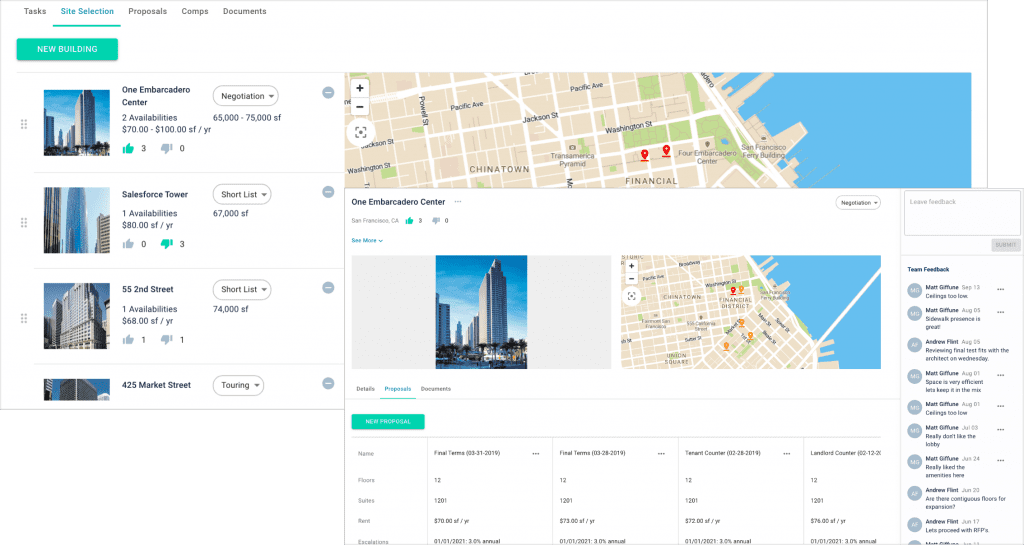Select Proposals tab in detail panel
Image resolution: width=1024 pixels, height=545 pixels.
click(398, 389)
